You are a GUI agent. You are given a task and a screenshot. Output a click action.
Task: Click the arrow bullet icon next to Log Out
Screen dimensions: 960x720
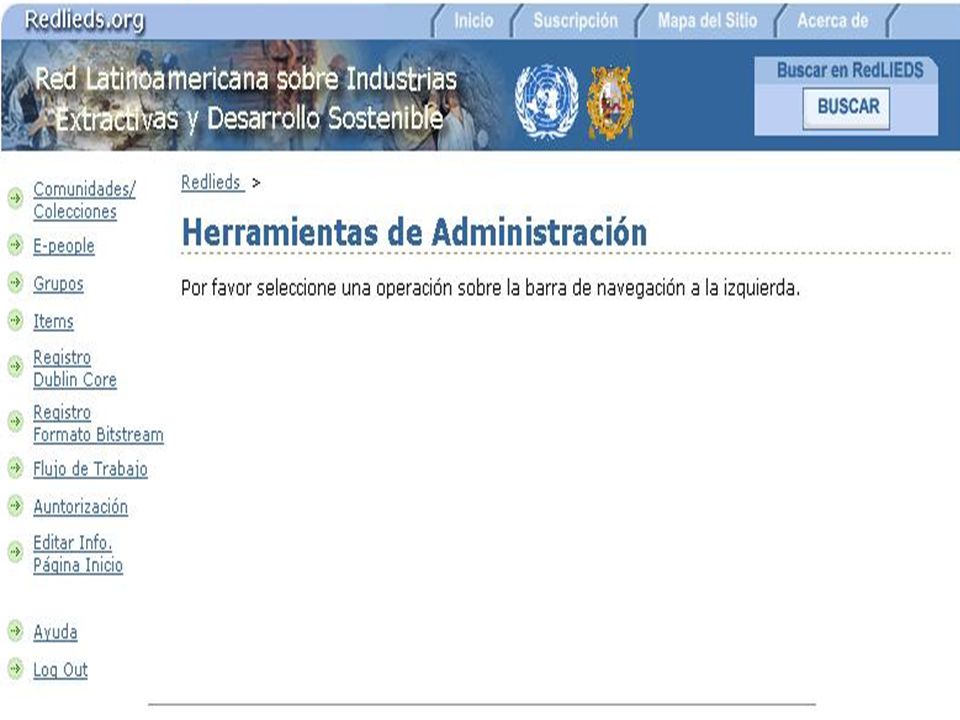click(x=15, y=669)
